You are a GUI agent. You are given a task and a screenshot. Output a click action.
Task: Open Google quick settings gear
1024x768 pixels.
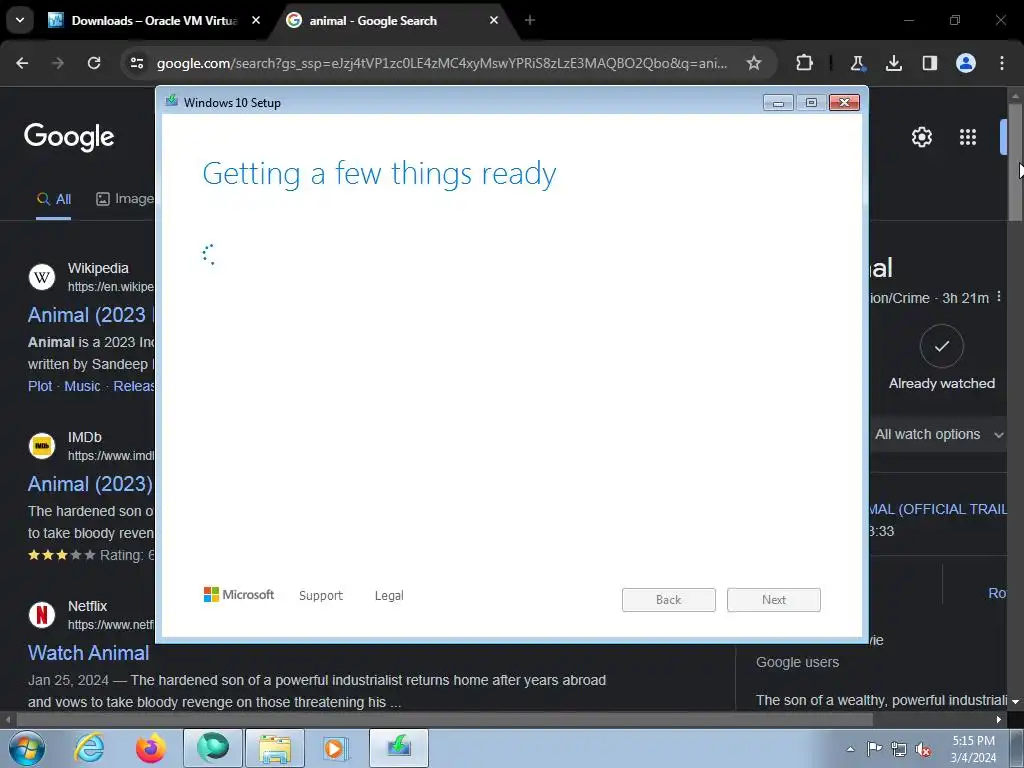(x=921, y=137)
